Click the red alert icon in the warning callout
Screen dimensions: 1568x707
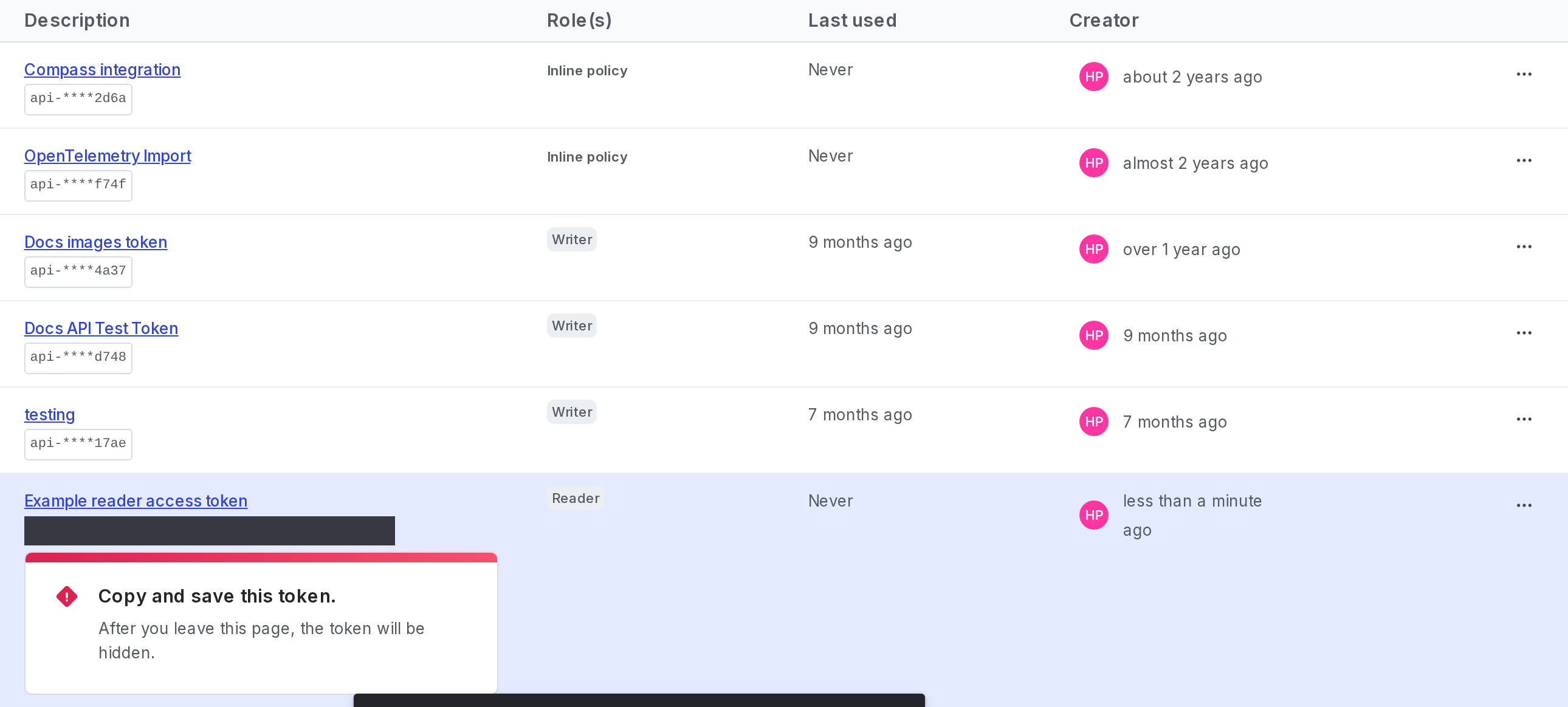point(67,596)
